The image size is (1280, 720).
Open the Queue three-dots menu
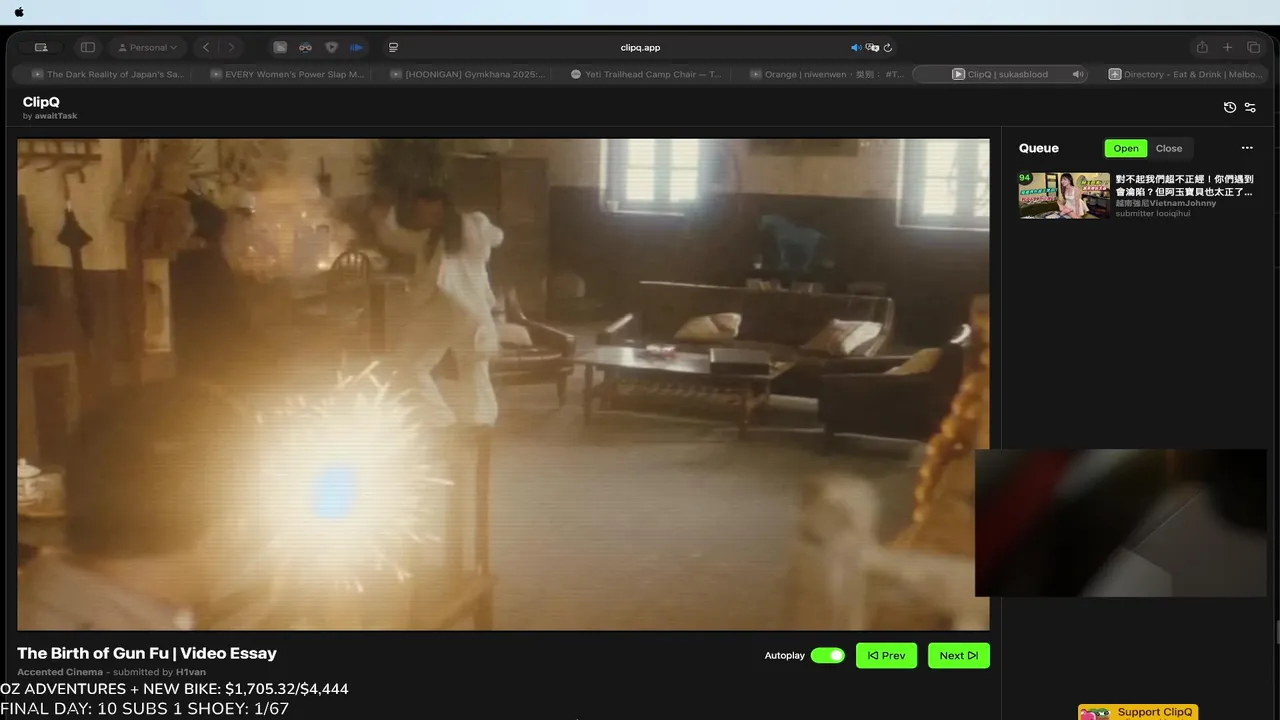click(1247, 148)
